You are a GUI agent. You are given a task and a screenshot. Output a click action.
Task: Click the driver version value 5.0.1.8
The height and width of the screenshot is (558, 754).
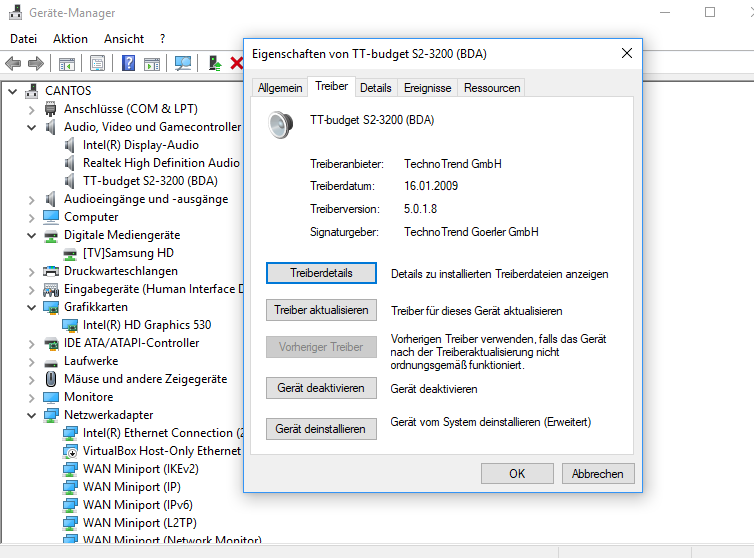point(420,209)
